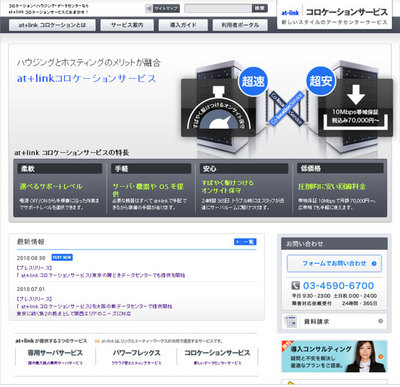
Task: Open the 選べるサポートレベル feature link
Action: click(51, 187)
